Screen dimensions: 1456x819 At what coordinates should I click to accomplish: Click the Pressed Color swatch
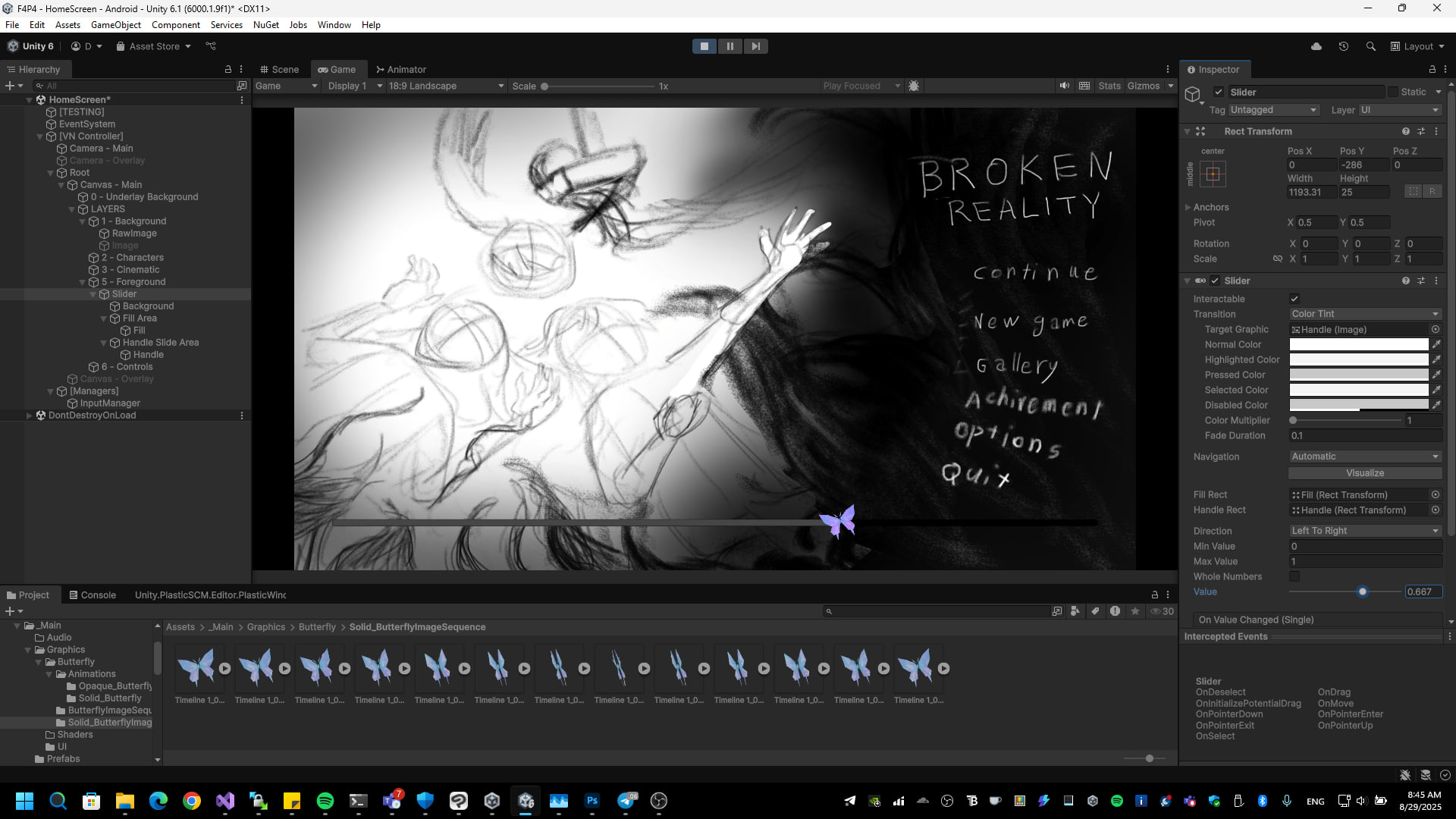(x=1358, y=375)
